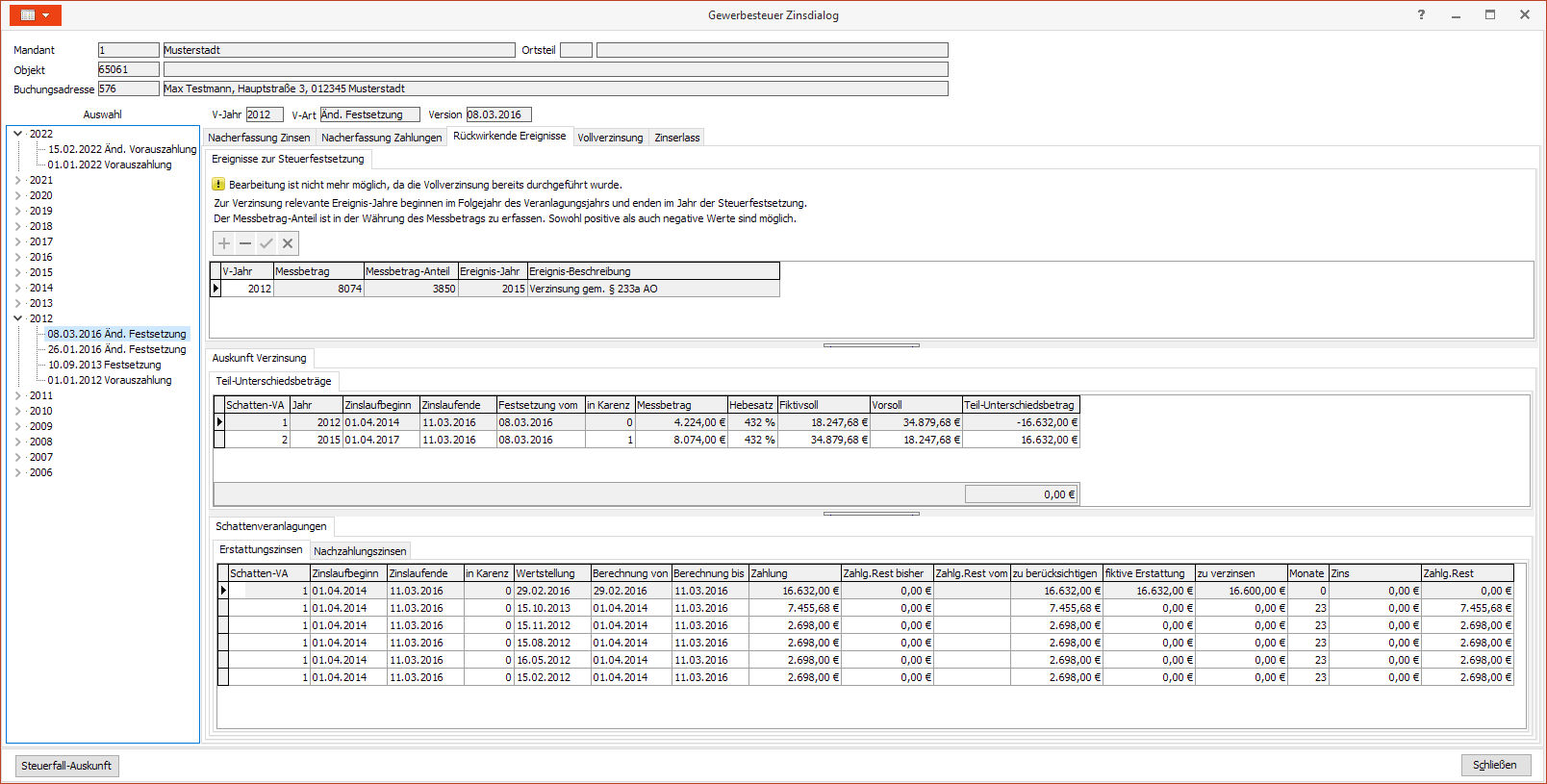Screen dimensions: 1547x784
Task: Select 26.01.2016 Änd. Festsetzung entry
Action: (x=117, y=349)
